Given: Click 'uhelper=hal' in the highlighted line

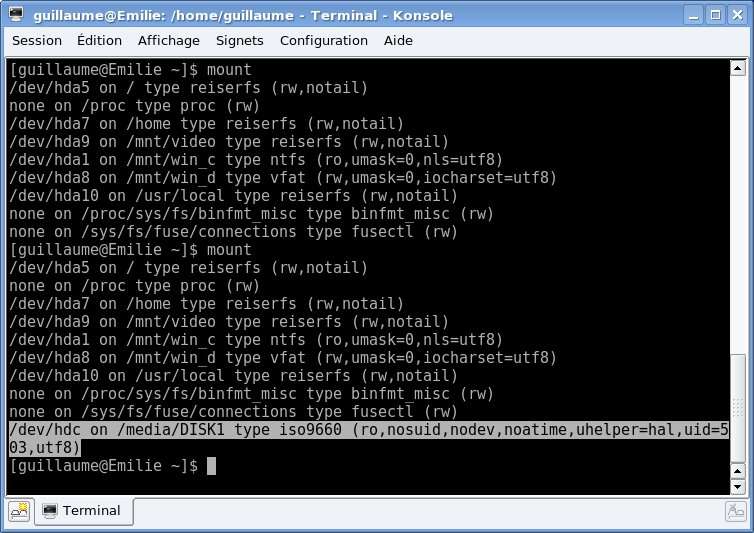Looking at the screenshot, I should tap(625, 430).
